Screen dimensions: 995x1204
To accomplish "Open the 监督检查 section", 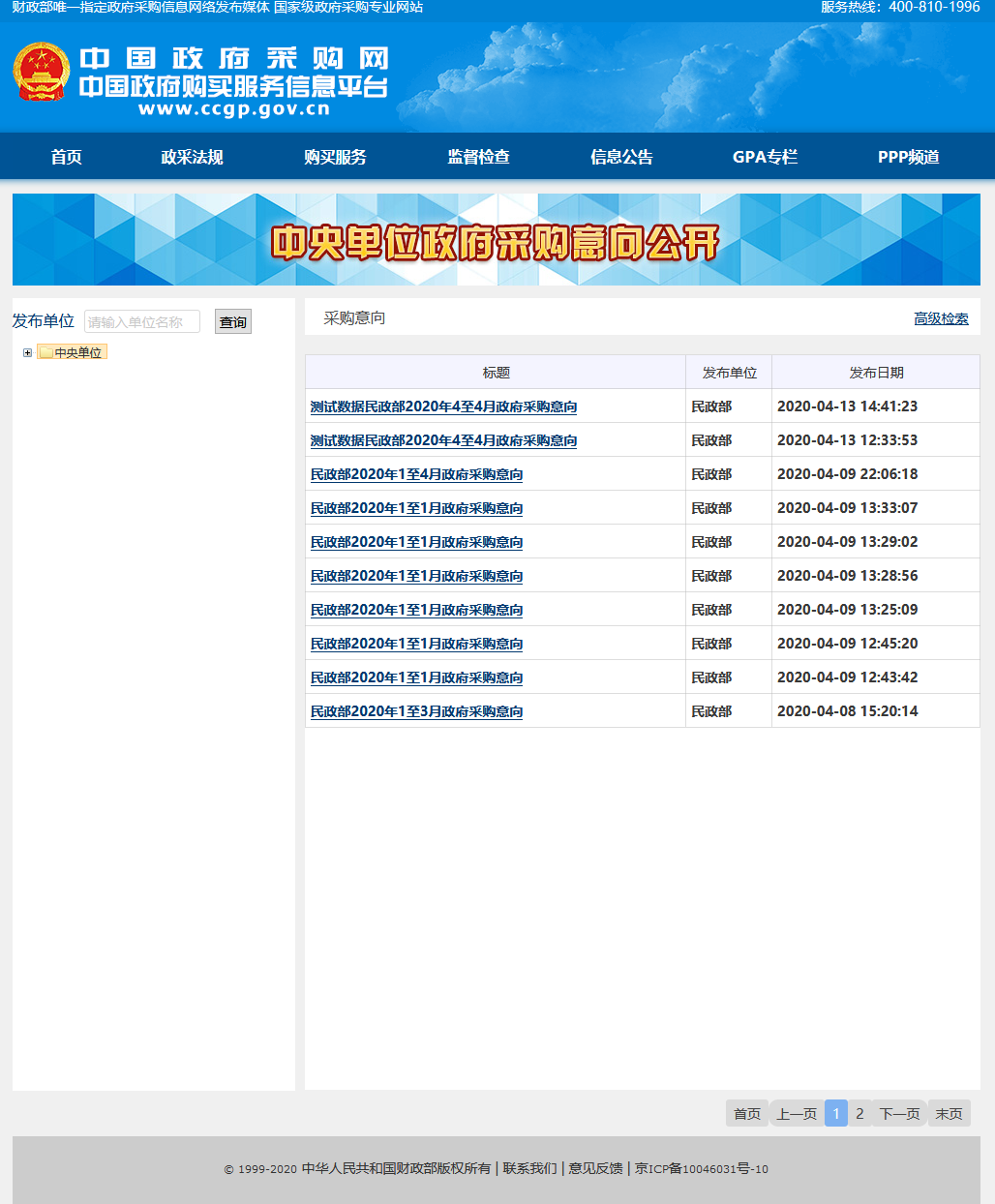I will pos(478,157).
